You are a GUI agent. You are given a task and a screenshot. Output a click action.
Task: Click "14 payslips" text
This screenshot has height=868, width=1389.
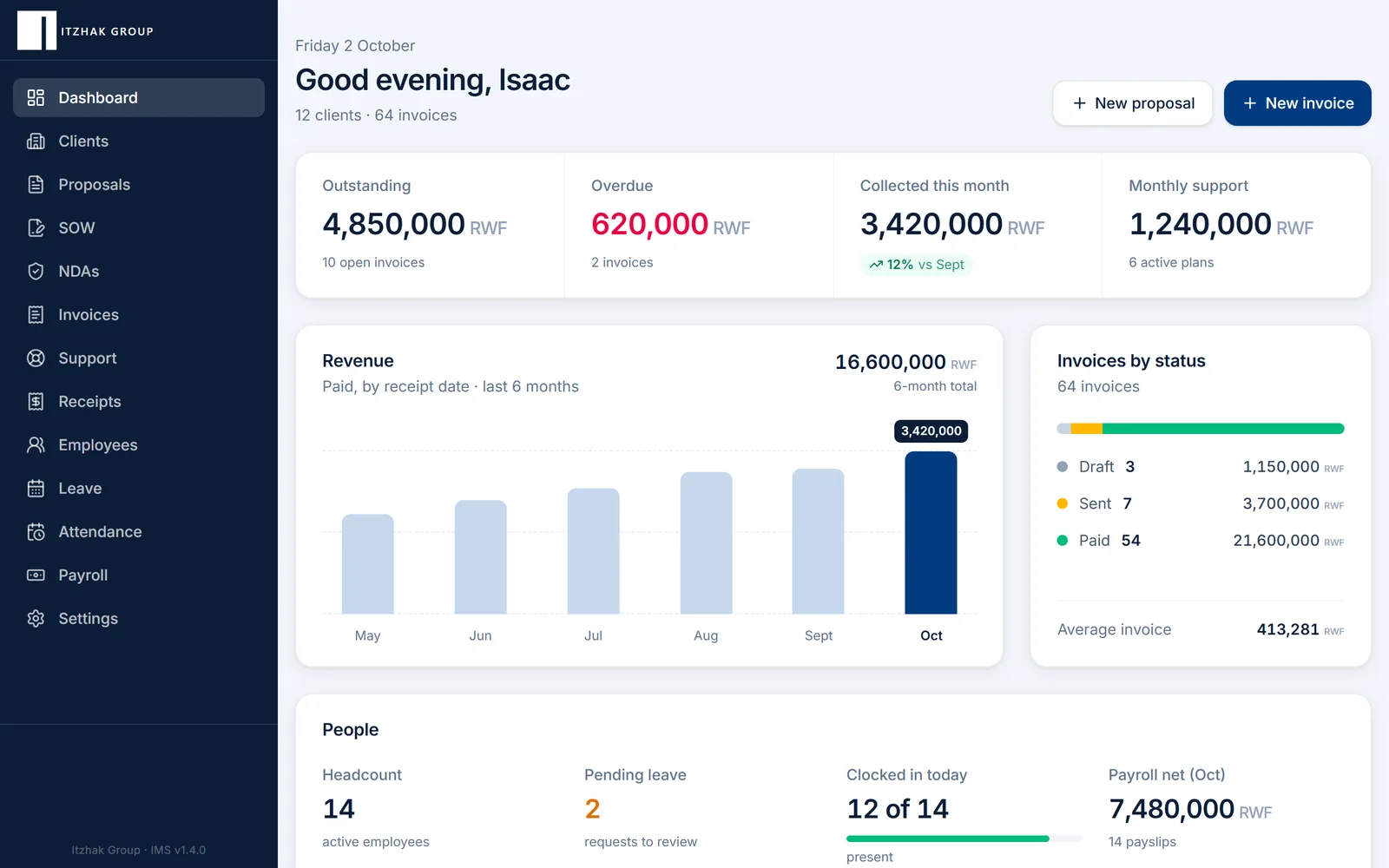(x=1142, y=842)
